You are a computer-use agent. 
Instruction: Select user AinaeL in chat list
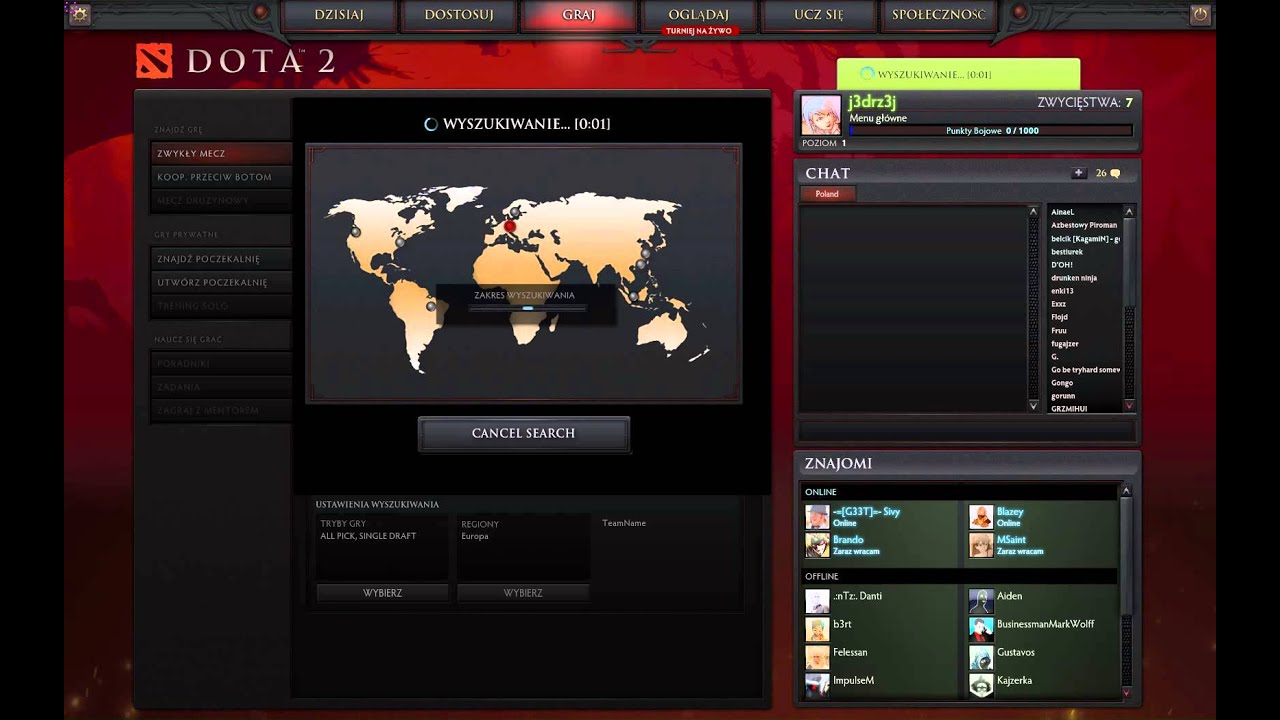[1062, 212]
